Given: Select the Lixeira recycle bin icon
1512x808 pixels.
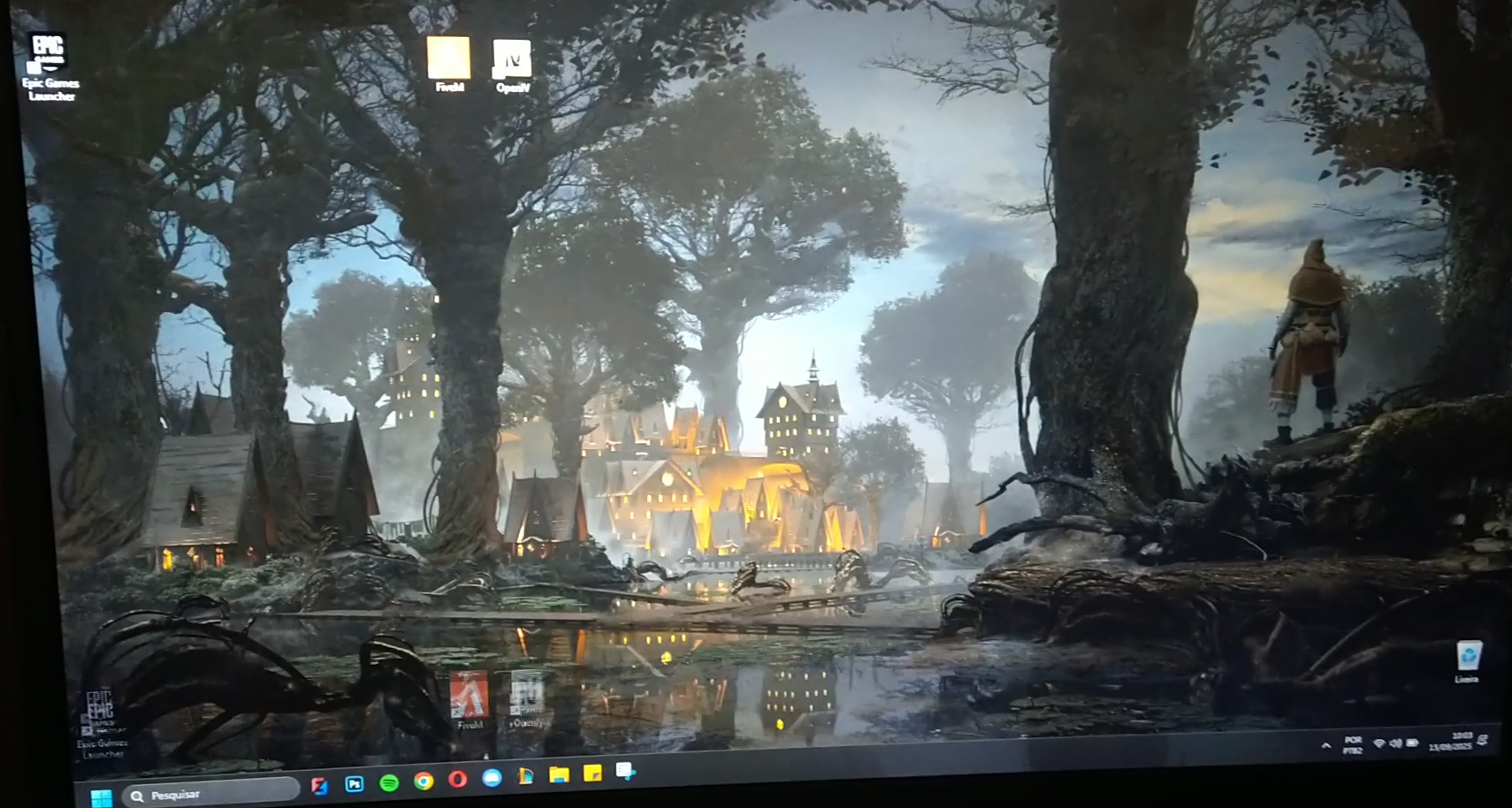Looking at the screenshot, I should pyautogui.click(x=1468, y=661).
